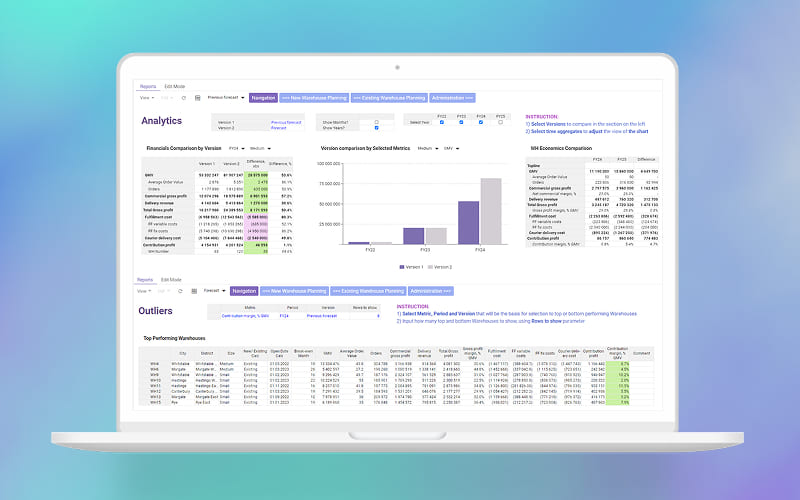Expand the View dropdown in top toolbar
Image resolution: width=800 pixels, height=500 pixels.
(147, 98)
